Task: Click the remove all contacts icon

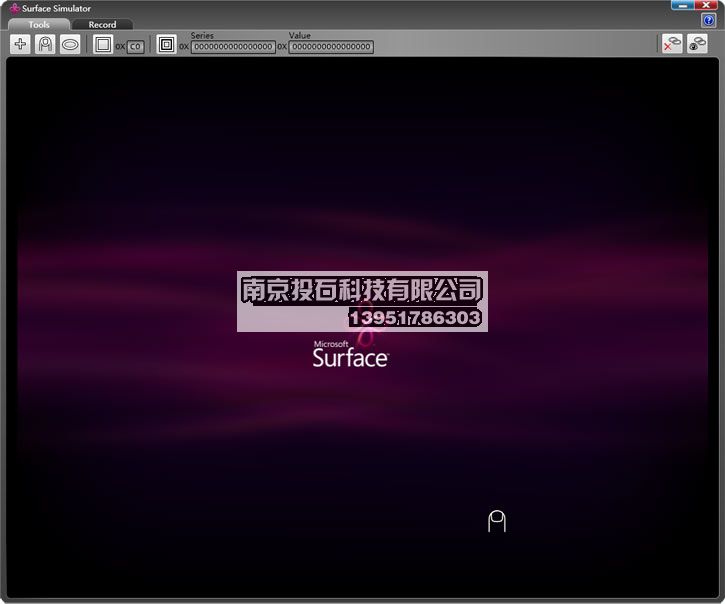Action: [672, 43]
